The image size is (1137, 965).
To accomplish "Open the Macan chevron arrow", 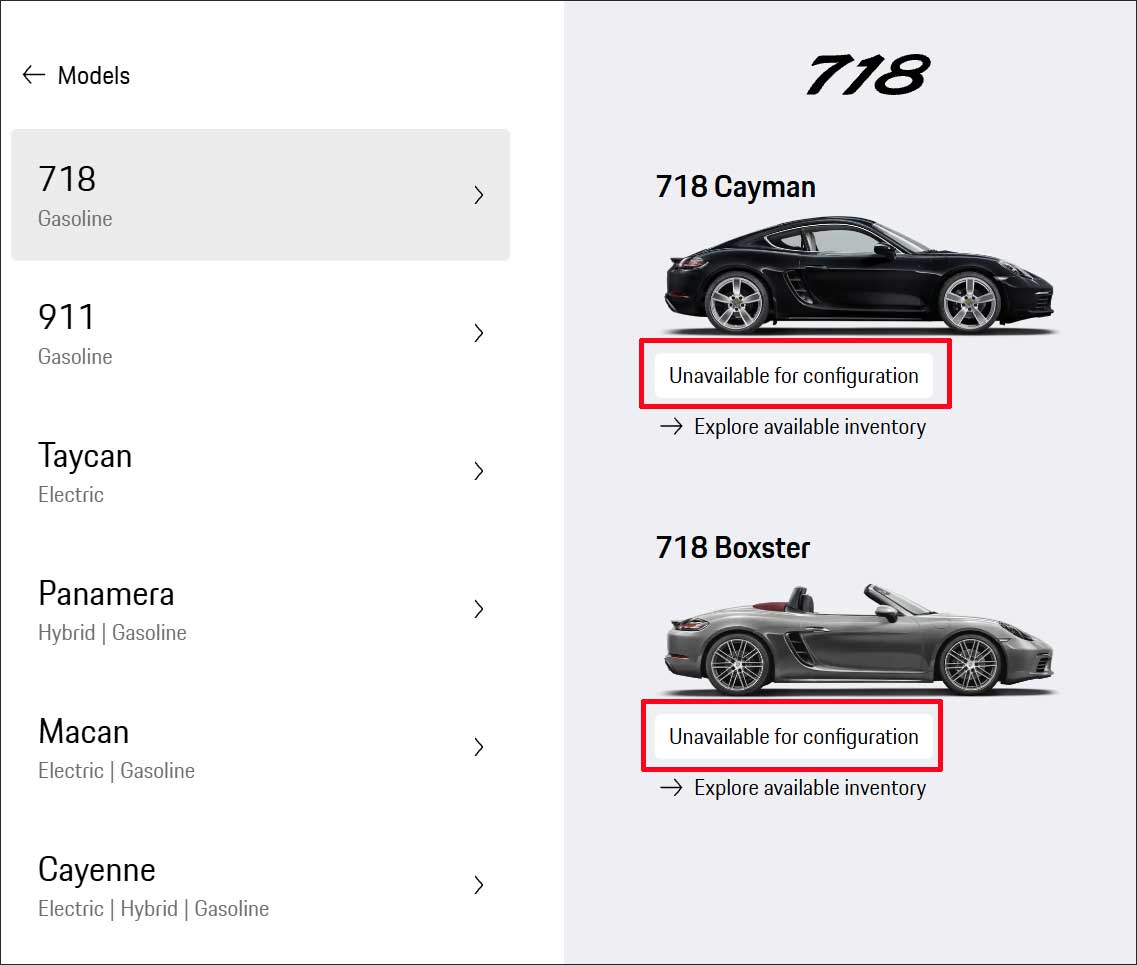I will [x=479, y=747].
